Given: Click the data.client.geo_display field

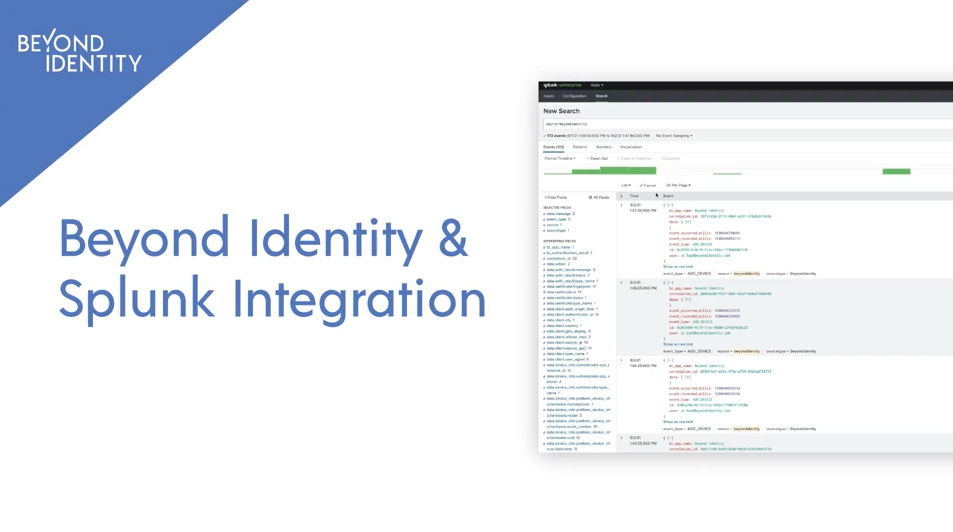Looking at the screenshot, I should click(x=566, y=331).
